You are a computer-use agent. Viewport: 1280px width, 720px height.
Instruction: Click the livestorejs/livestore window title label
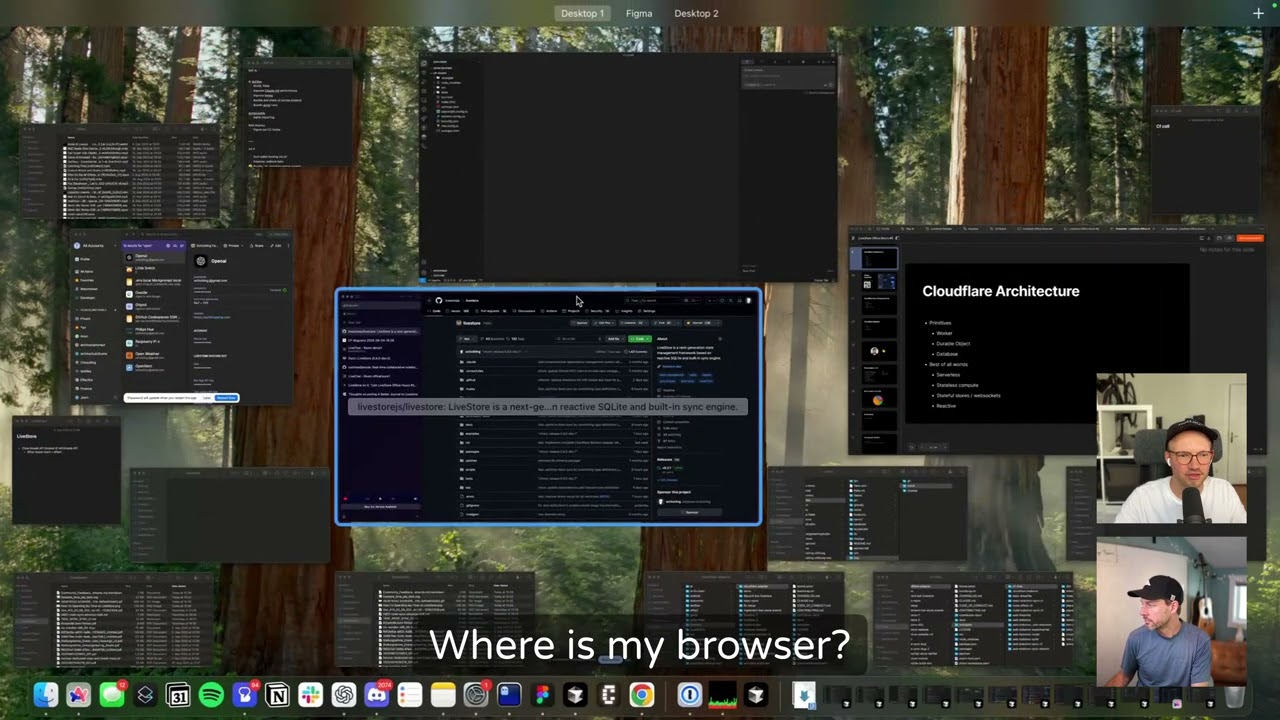pyautogui.click(x=547, y=407)
